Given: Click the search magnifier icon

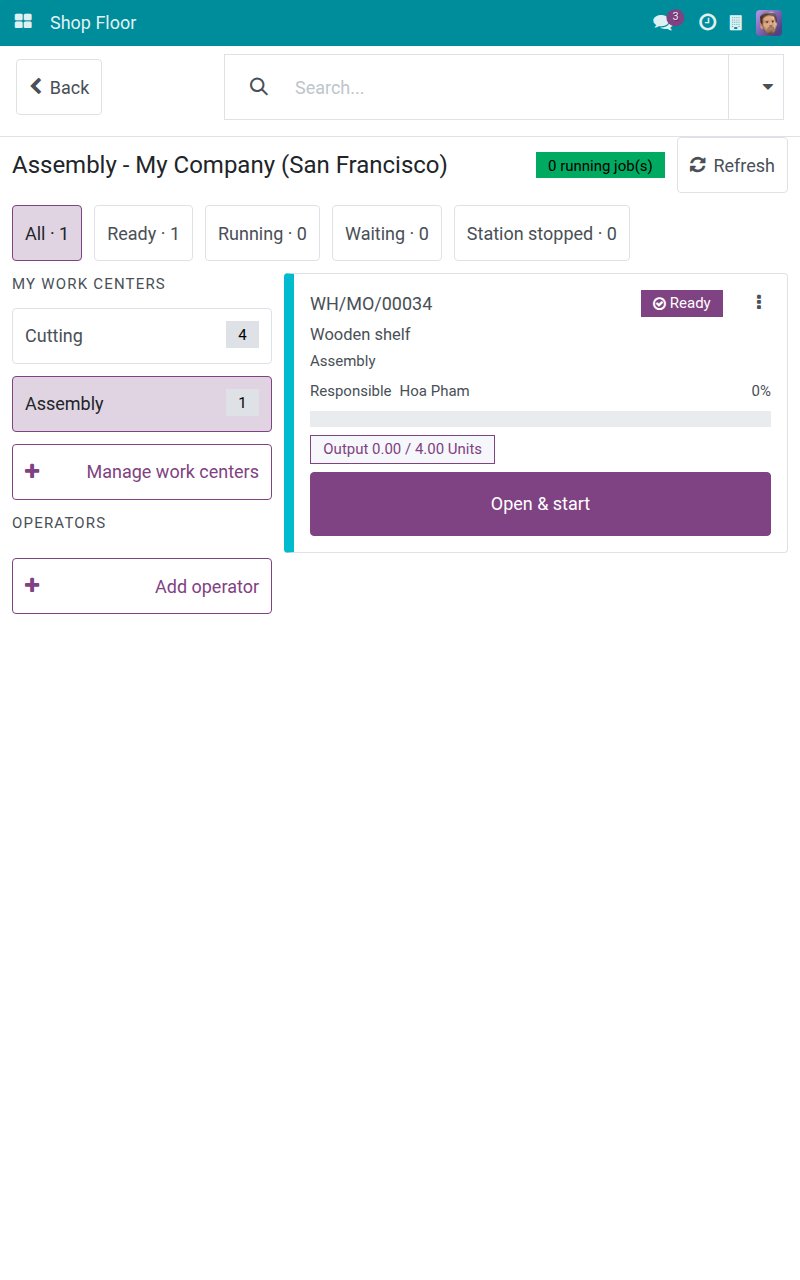Looking at the screenshot, I should 259,87.
